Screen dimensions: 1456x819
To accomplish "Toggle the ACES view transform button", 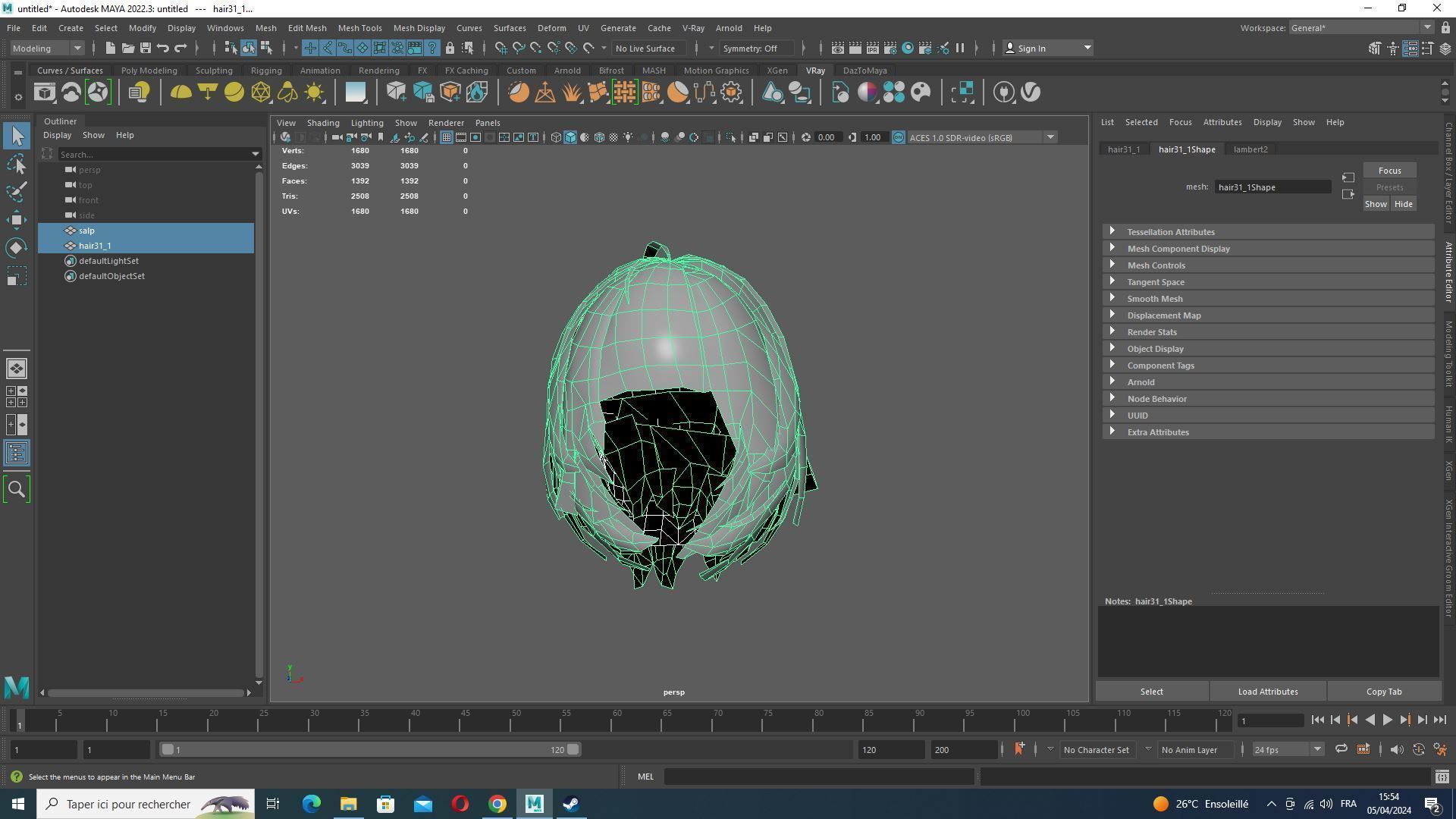I will click(x=899, y=137).
